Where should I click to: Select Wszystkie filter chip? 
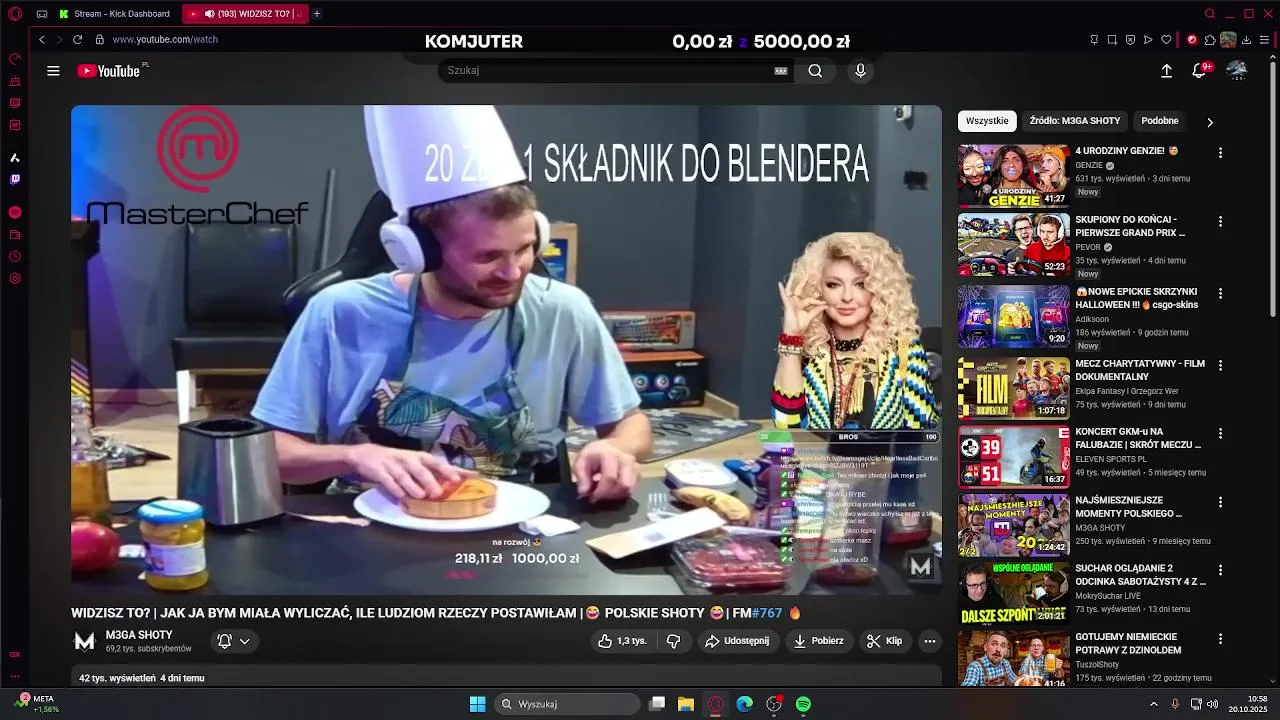(x=987, y=121)
